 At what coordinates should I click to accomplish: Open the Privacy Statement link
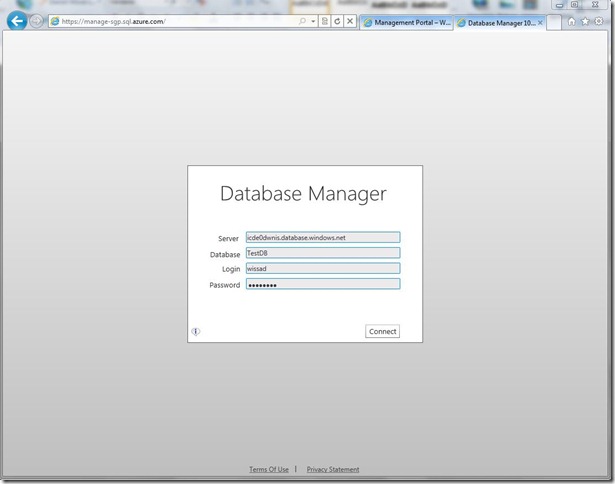(x=333, y=469)
